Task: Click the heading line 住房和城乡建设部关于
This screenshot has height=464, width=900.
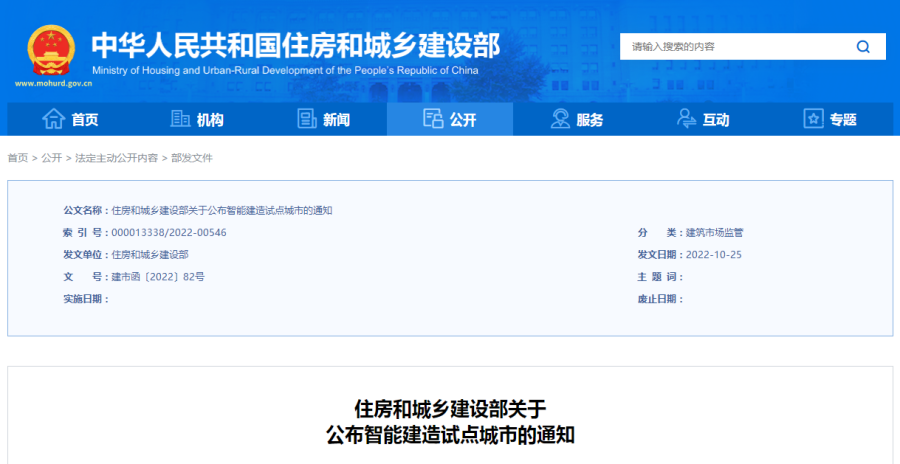Action: [x=450, y=409]
